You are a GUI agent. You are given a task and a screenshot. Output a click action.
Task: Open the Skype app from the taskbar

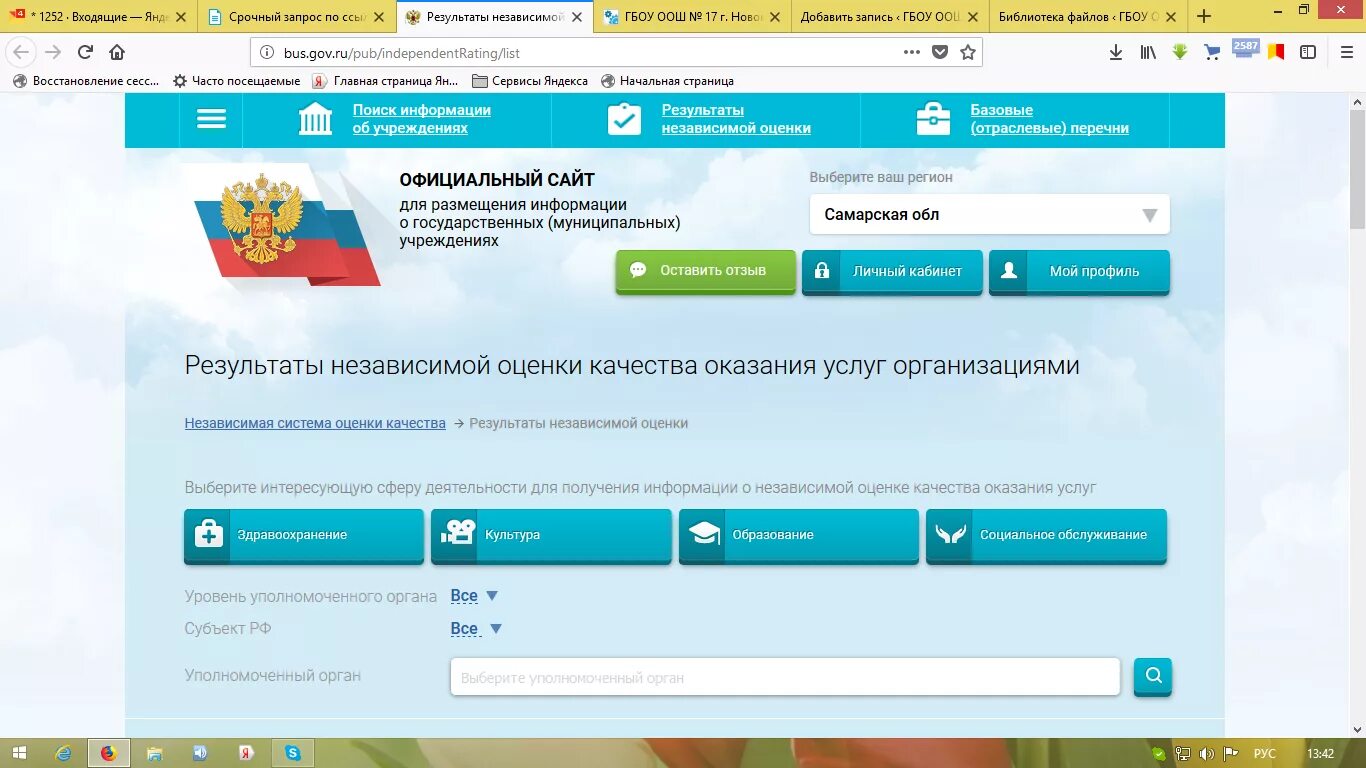(x=292, y=752)
